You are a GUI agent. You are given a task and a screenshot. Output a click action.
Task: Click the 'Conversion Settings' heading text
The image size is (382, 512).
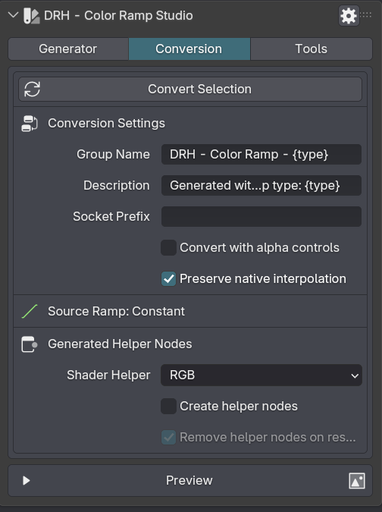(x=106, y=123)
